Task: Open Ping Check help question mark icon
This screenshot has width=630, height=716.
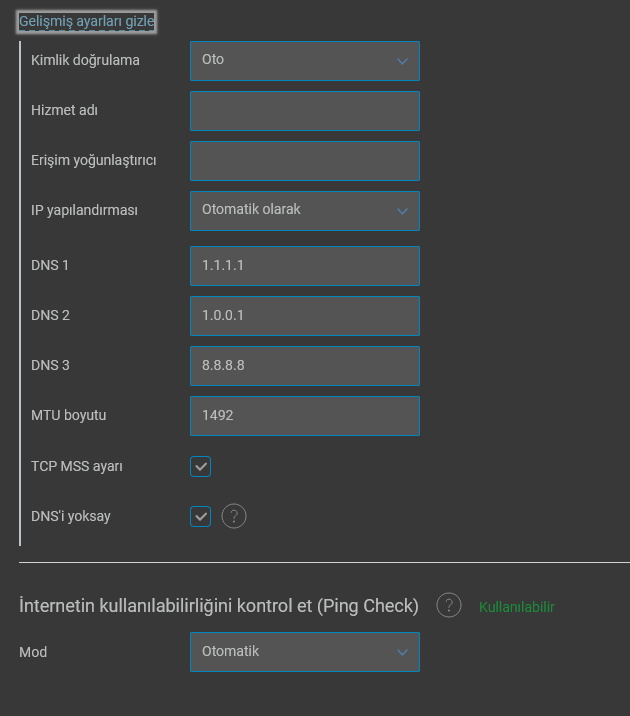Action: (x=449, y=605)
